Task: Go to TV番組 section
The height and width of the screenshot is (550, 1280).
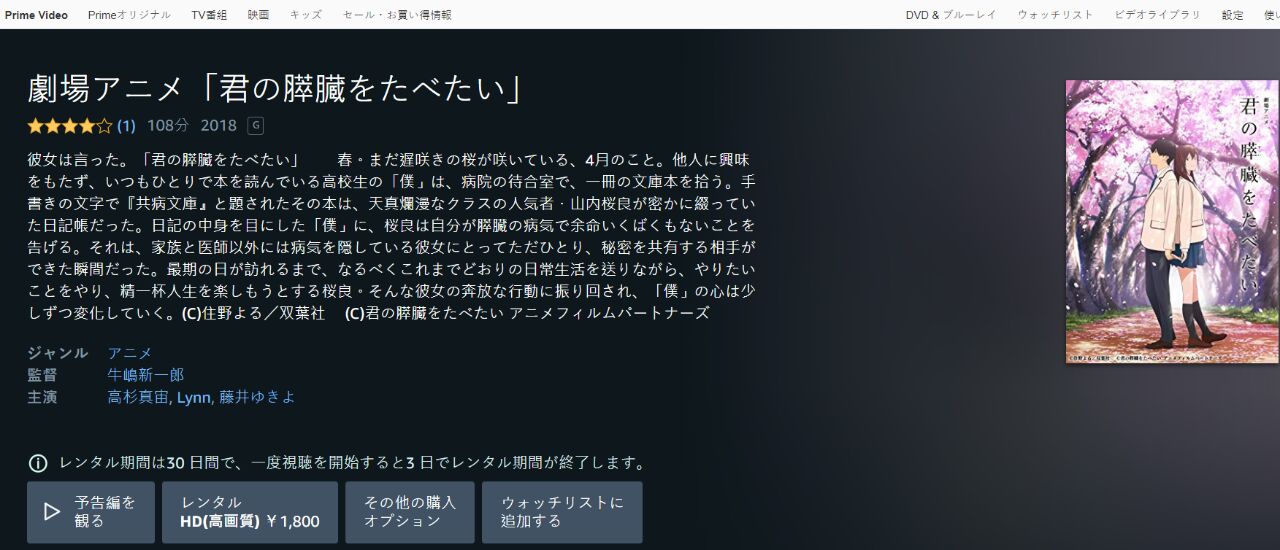Action: click(x=209, y=15)
